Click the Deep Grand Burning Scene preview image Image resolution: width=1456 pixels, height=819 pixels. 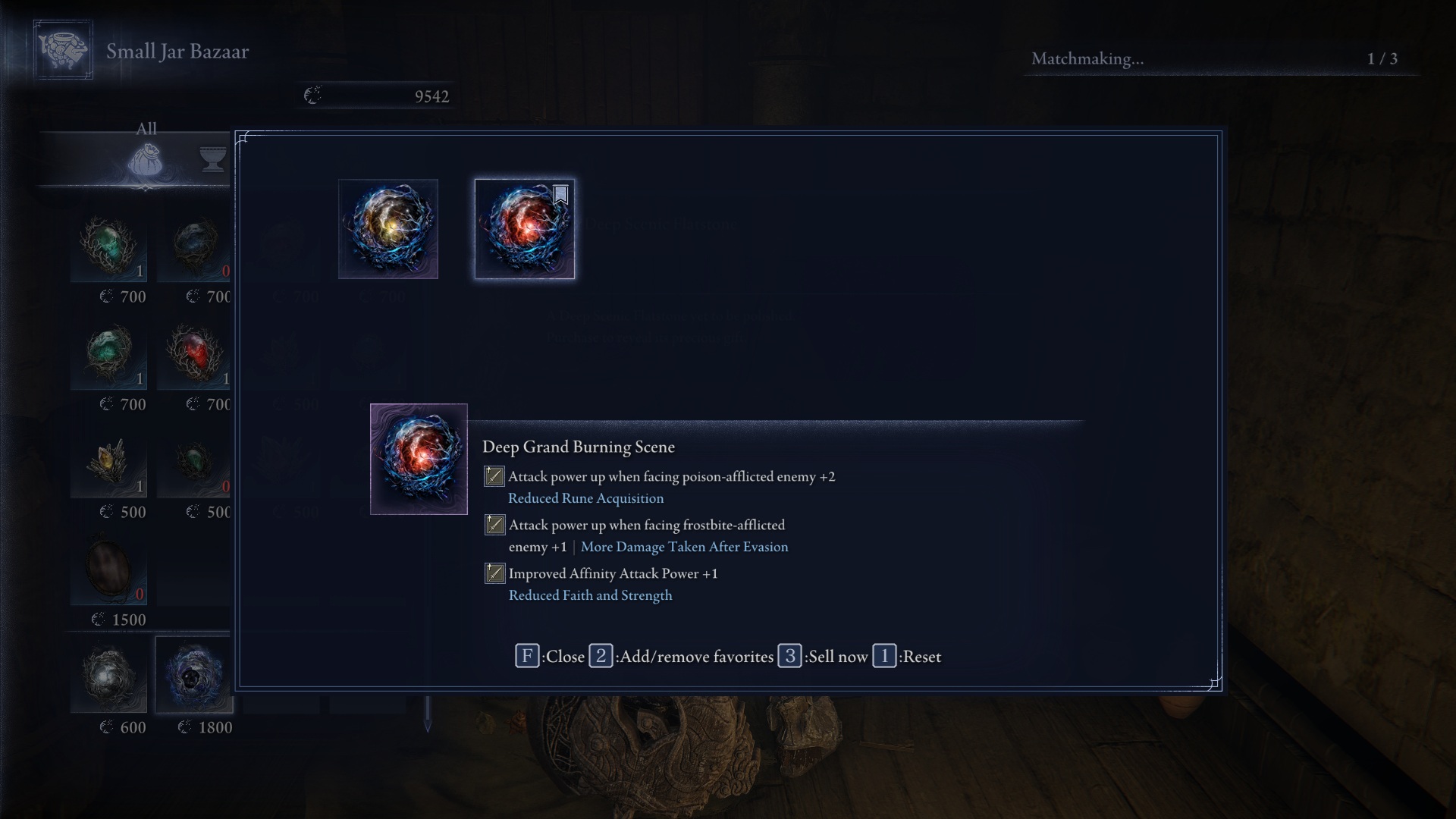coord(419,459)
